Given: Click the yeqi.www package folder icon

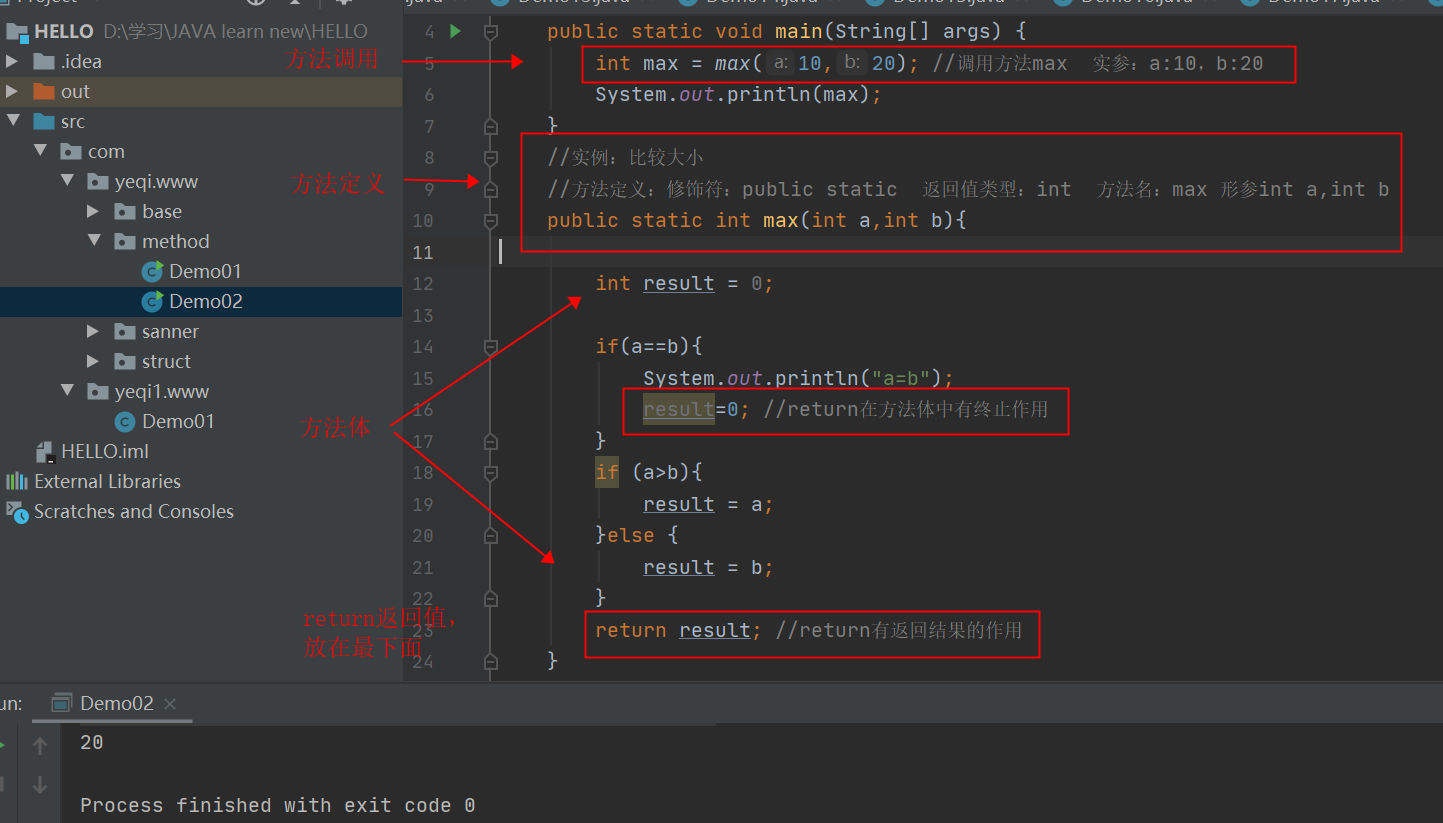Looking at the screenshot, I should (x=98, y=181).
